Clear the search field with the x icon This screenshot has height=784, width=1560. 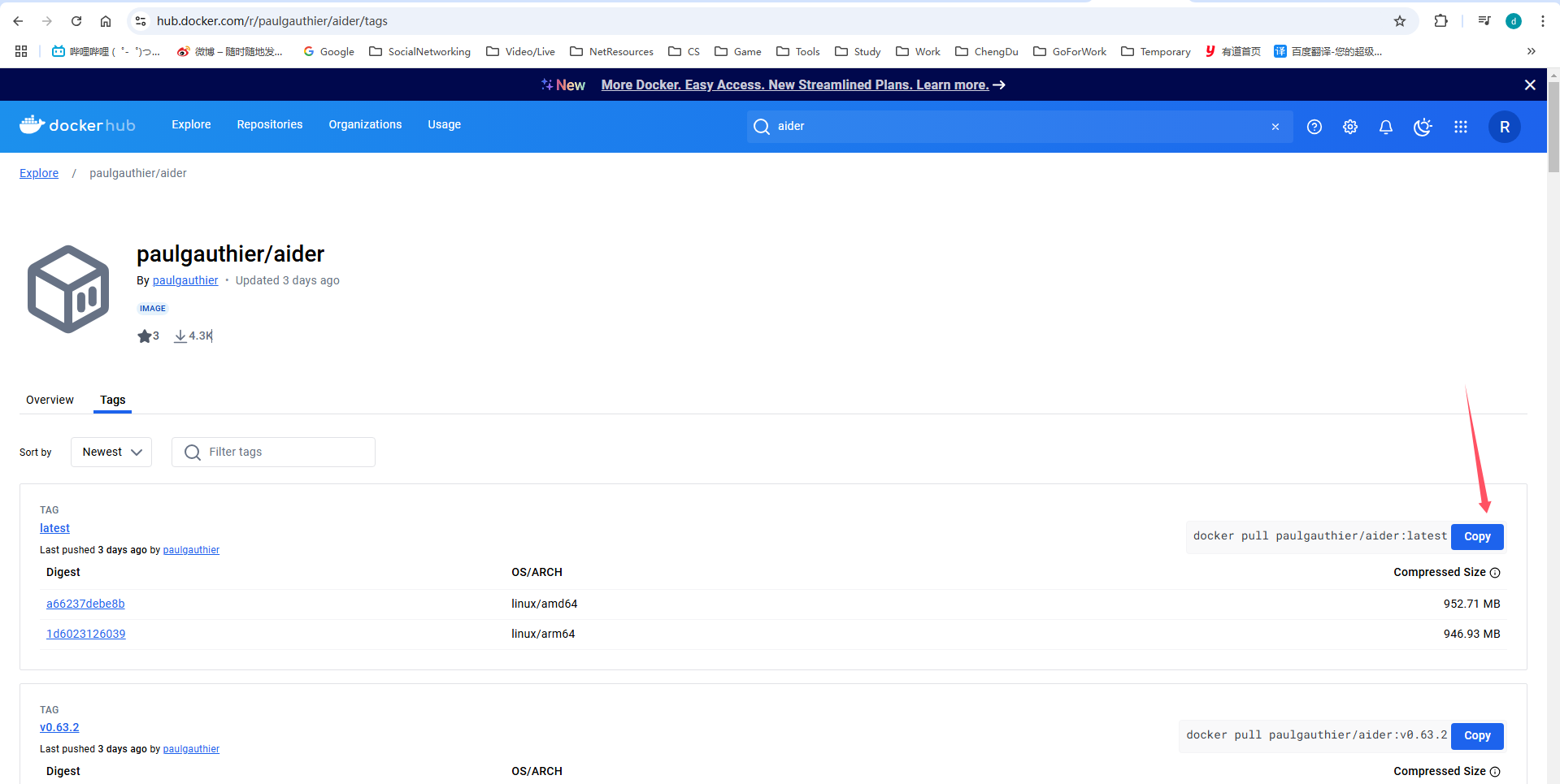point(1275,127)
